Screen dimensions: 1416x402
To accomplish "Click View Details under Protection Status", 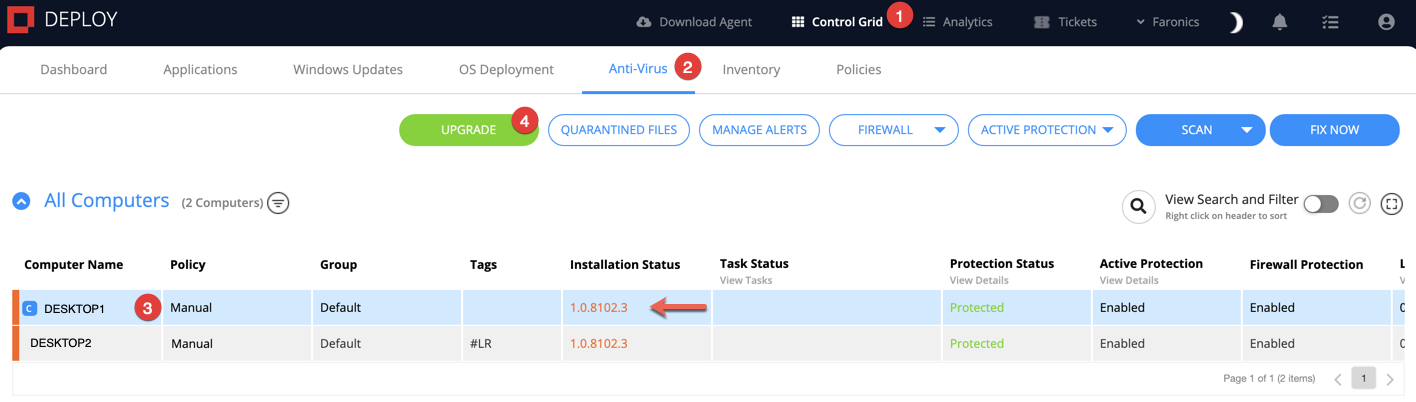I will 979,281.
